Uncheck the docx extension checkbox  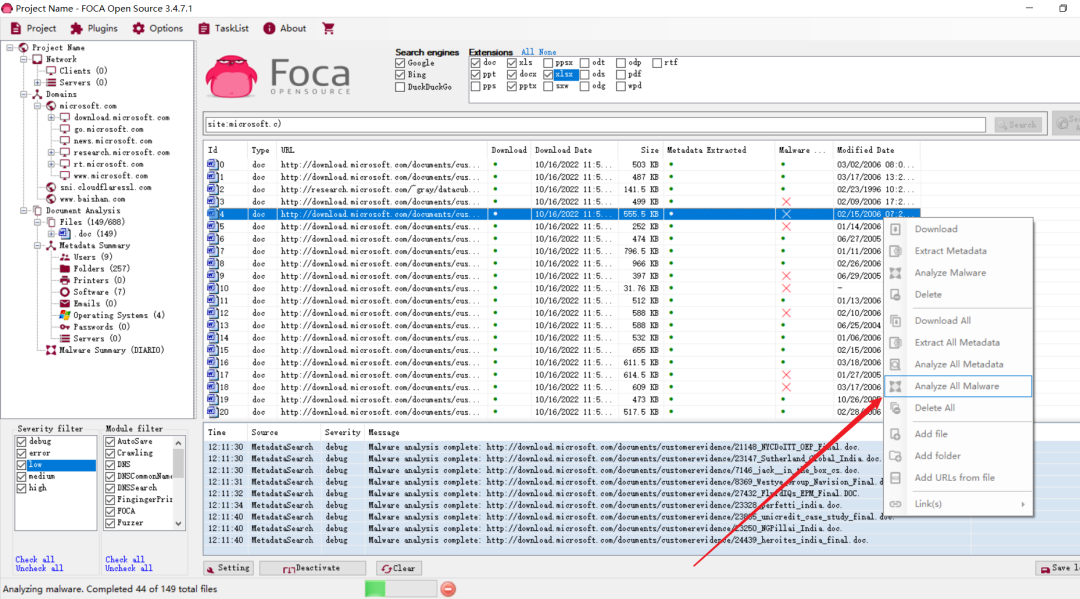[x=512, y=74]
